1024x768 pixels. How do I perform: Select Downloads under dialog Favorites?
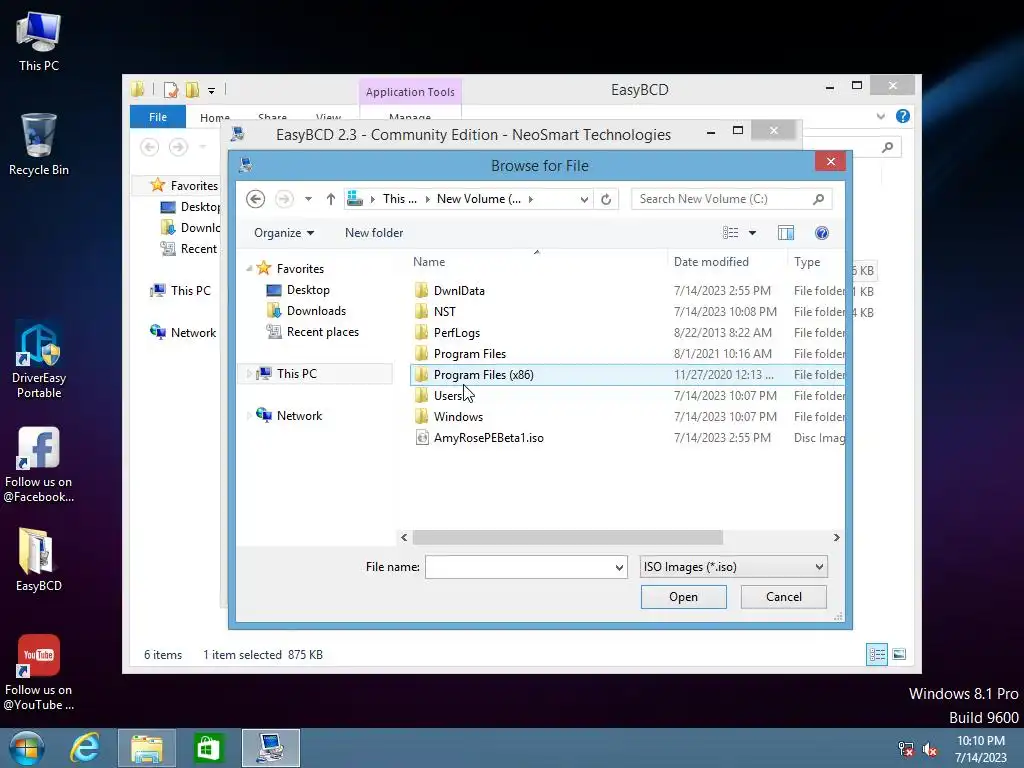click(316, 311)
